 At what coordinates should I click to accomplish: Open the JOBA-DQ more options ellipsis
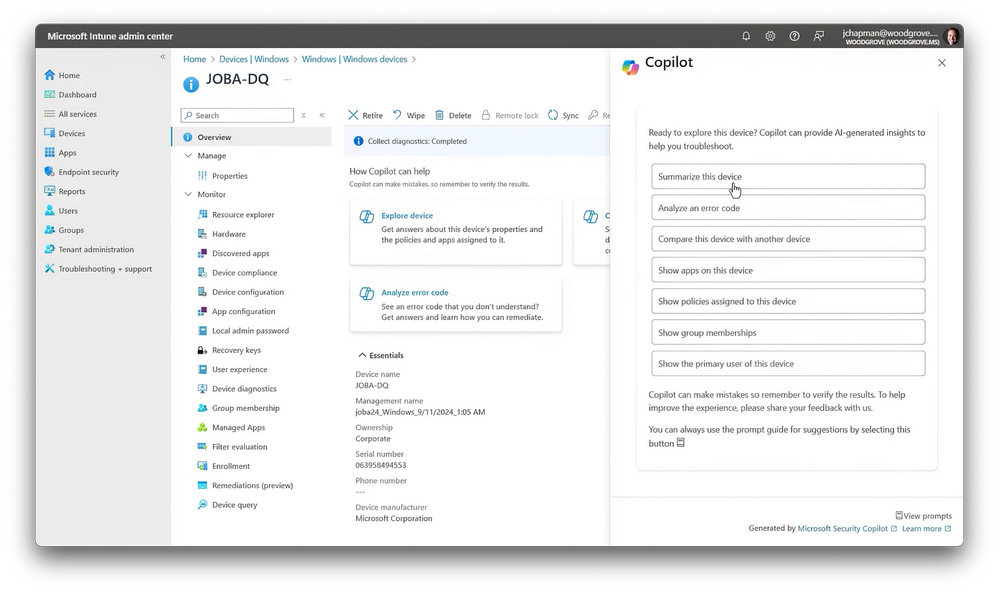pyautogui.click(x=288, y=80)
